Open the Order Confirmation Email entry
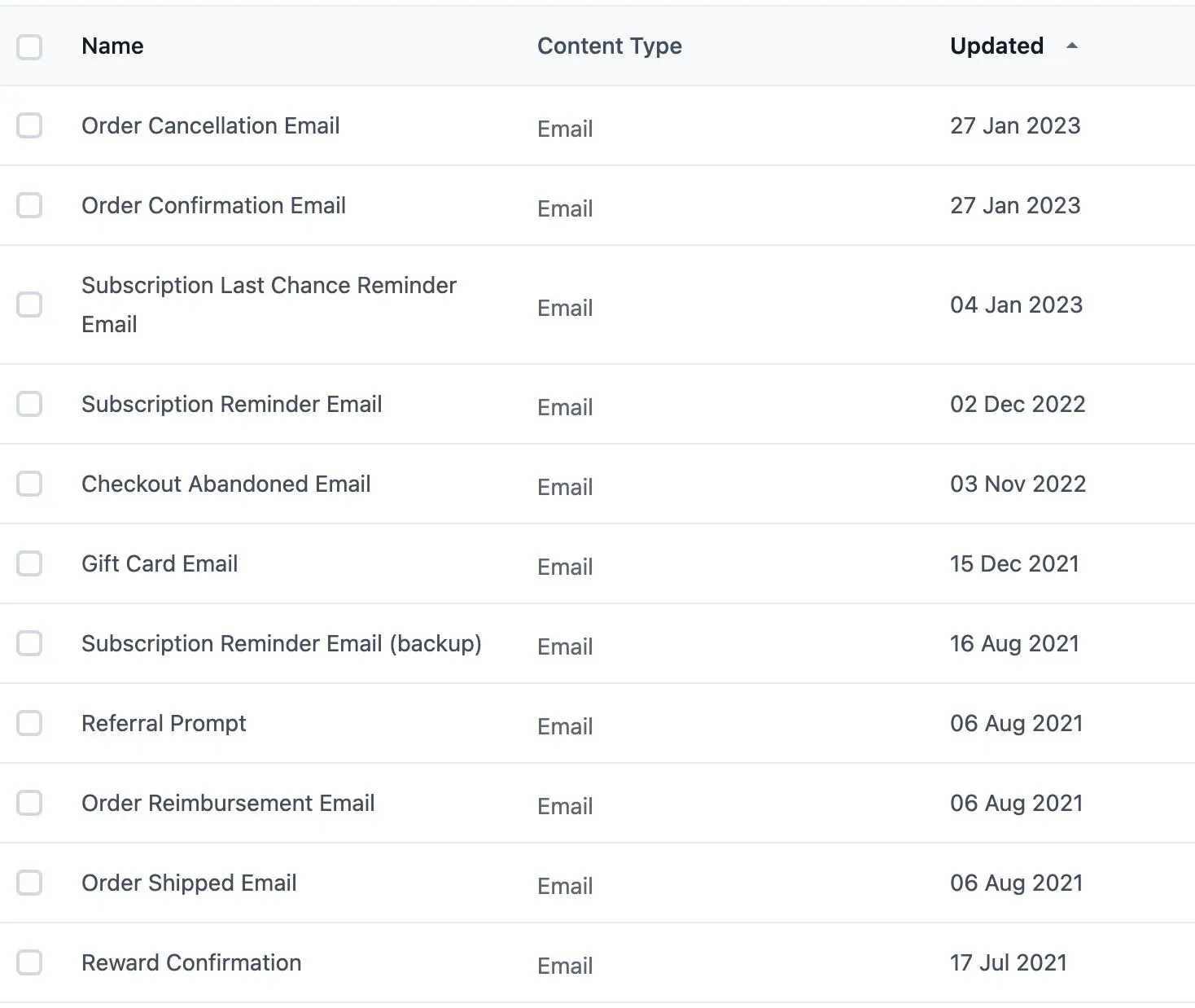 pyautogui.click(x=213, y=205)
